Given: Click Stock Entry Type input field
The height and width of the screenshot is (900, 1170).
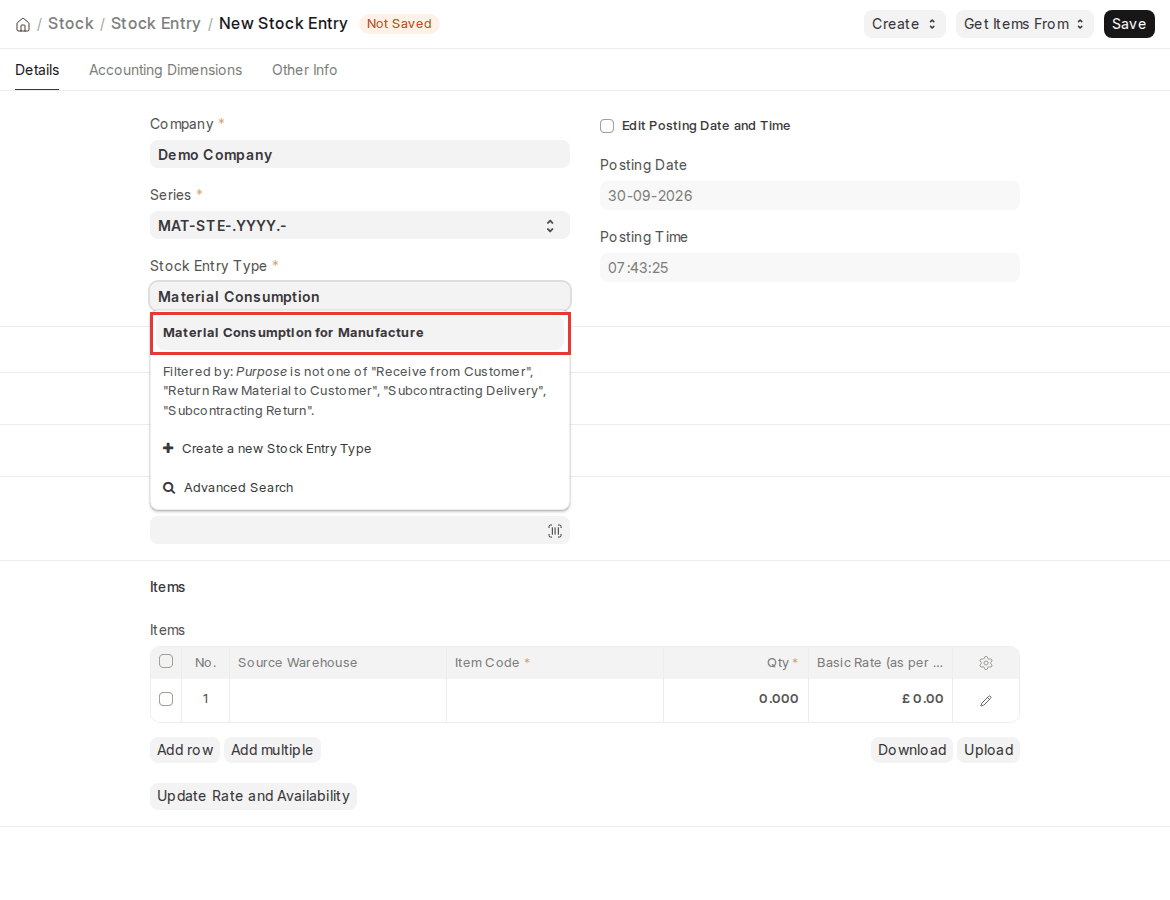Looking at the screenshot, I should 360,296.
